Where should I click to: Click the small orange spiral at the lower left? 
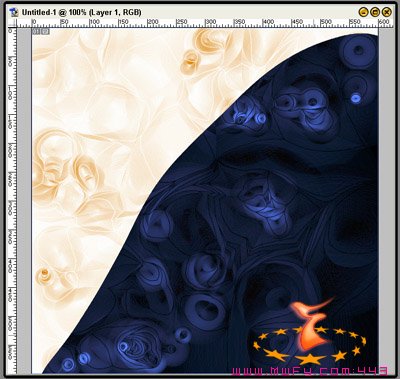tap(44, 274)
